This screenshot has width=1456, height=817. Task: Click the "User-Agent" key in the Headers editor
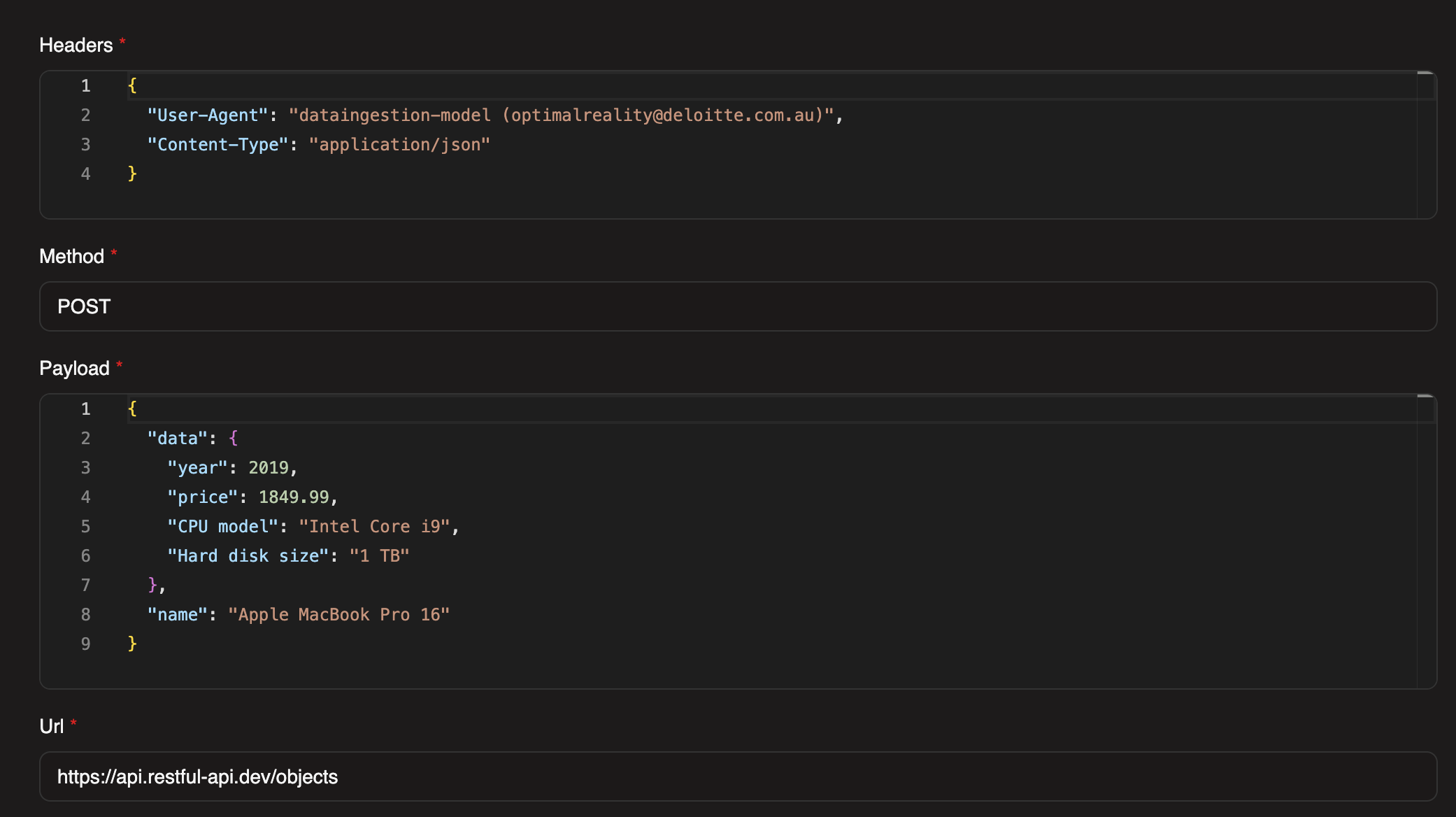point(208,115)
